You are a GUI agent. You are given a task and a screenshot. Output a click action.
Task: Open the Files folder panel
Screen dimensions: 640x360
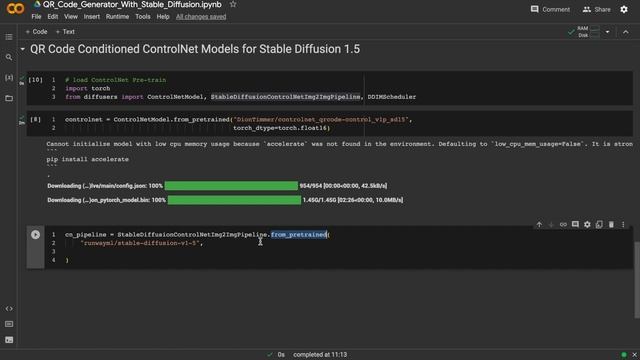(x=9, y=98)
